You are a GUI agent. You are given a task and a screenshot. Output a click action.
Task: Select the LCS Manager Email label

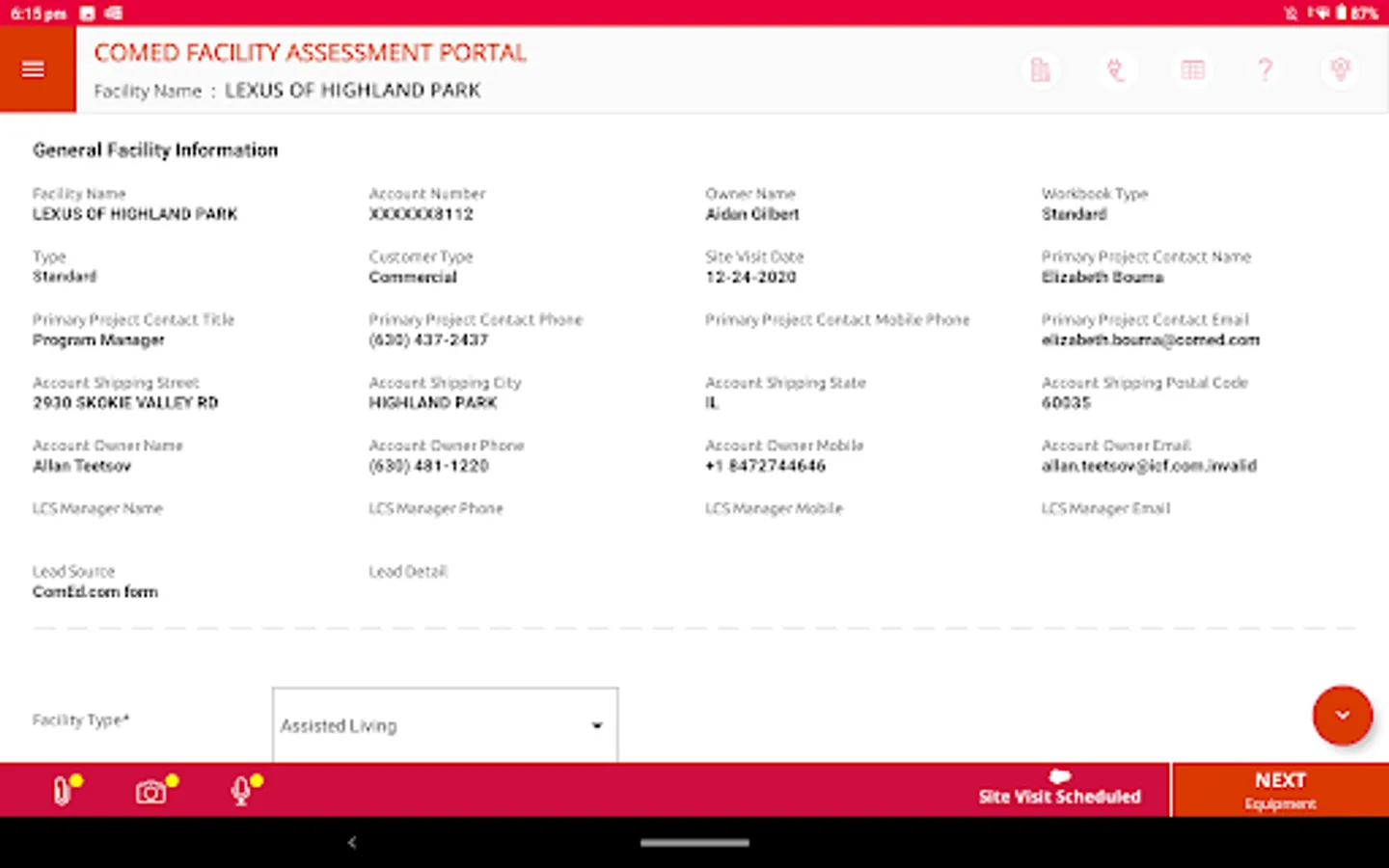[x=1105, y=508]
